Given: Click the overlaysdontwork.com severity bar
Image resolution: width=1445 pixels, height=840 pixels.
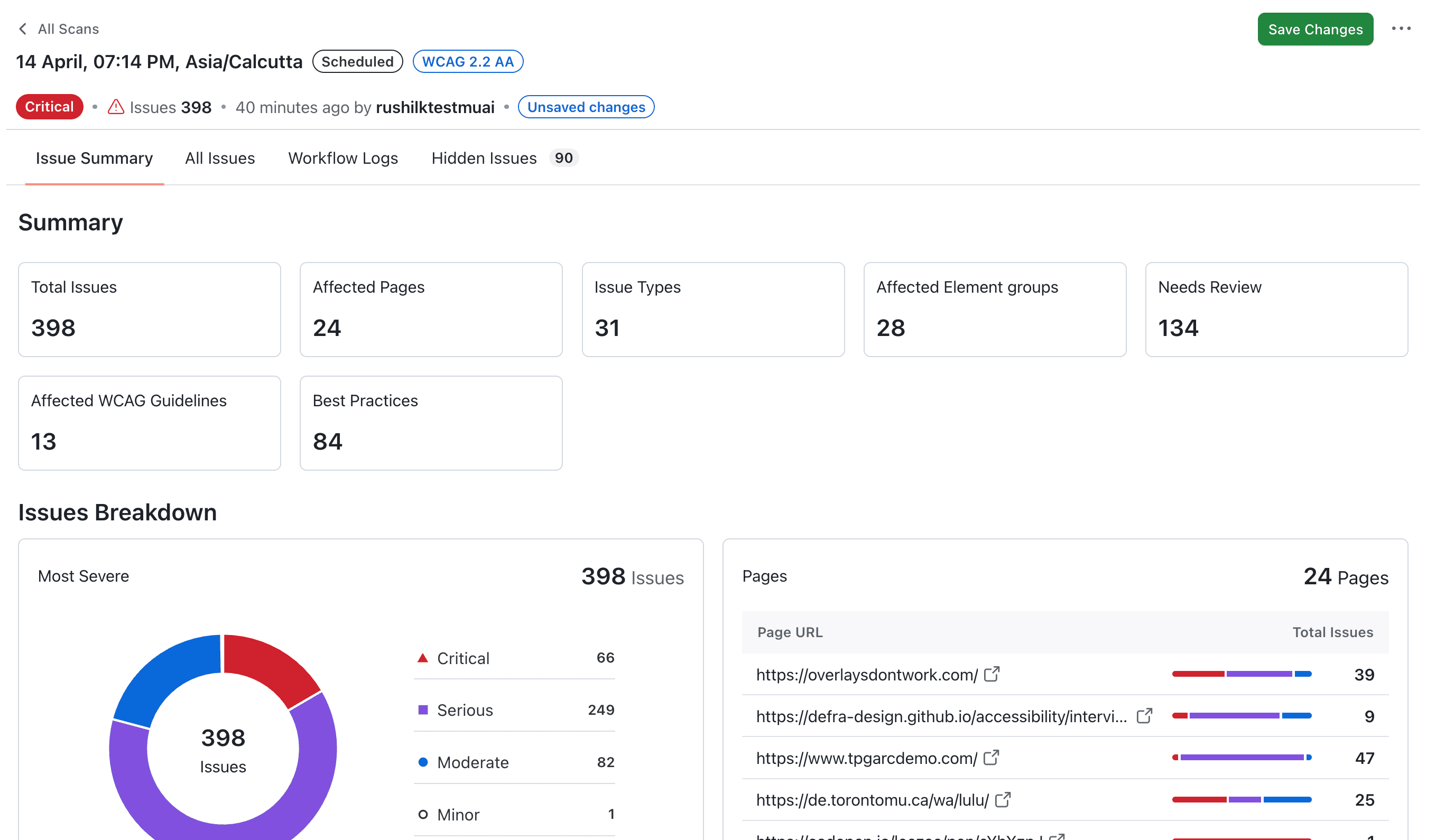Looking at the screenshot, I should tap(1242, 675).
